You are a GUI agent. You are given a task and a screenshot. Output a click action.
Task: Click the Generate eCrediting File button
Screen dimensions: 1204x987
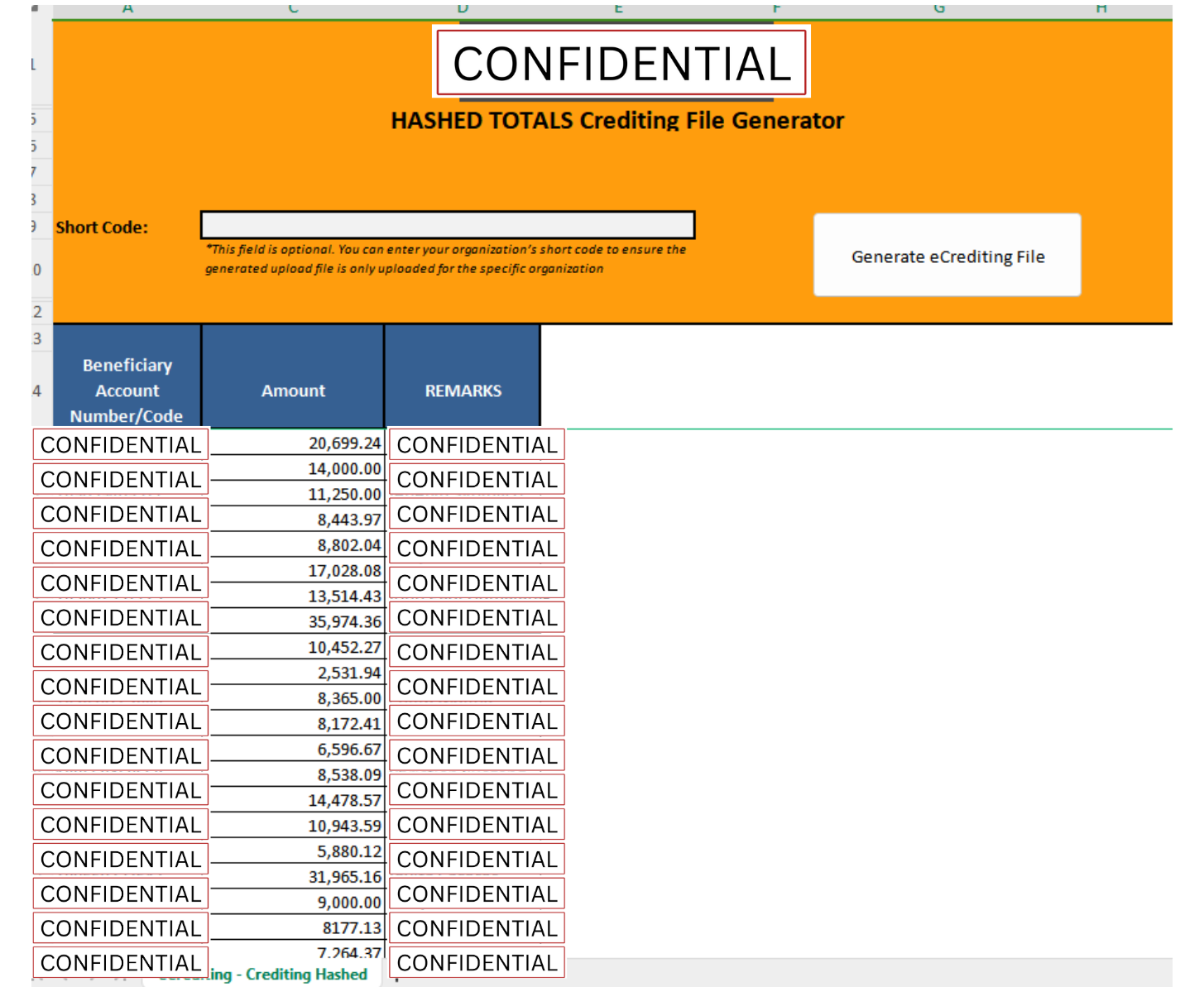[x=947, y=255]
